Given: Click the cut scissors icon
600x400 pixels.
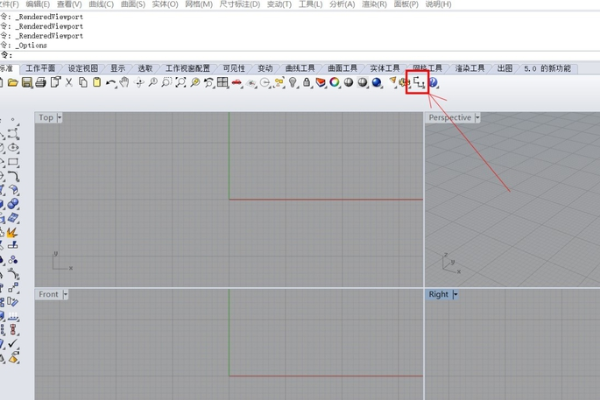Looking at the screenshot, I should 69,83.
